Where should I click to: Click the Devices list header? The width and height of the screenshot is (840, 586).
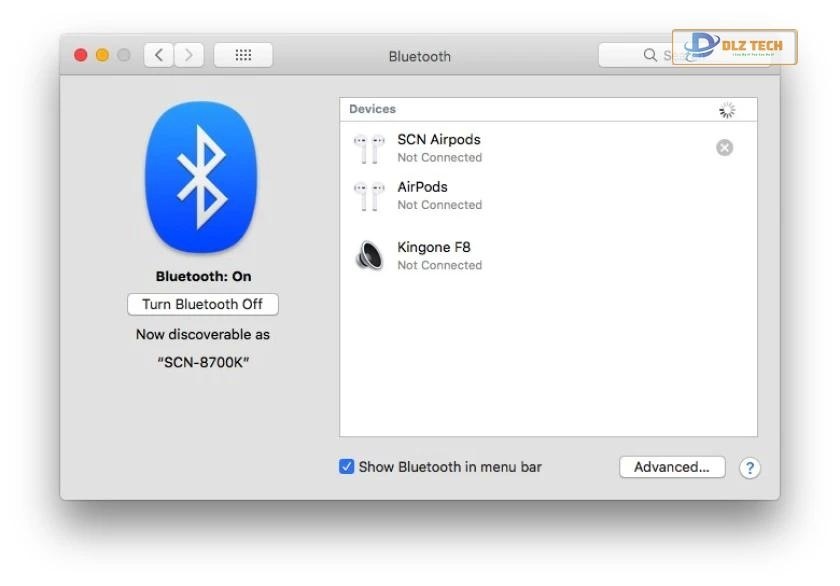click(x=372, y=109)
